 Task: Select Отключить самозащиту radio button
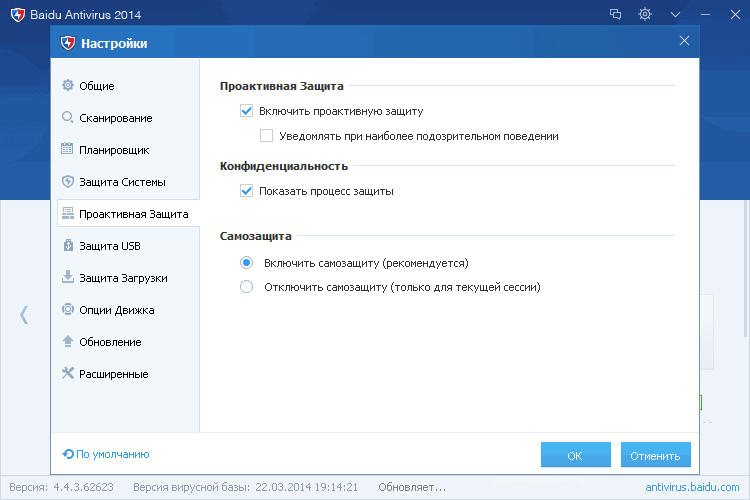pos(246,287)
